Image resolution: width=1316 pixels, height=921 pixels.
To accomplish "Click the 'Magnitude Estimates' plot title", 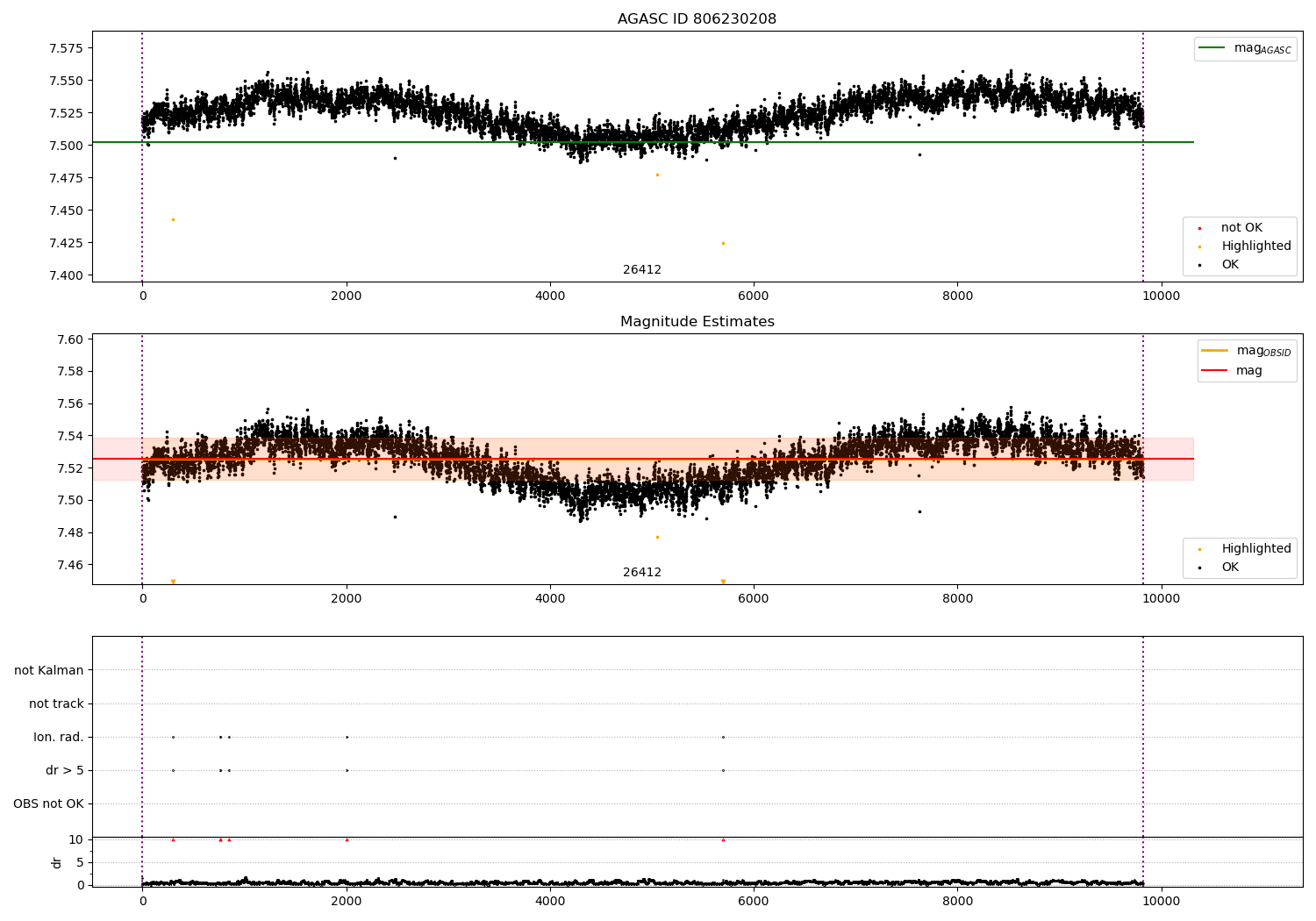I will point(697,321).
